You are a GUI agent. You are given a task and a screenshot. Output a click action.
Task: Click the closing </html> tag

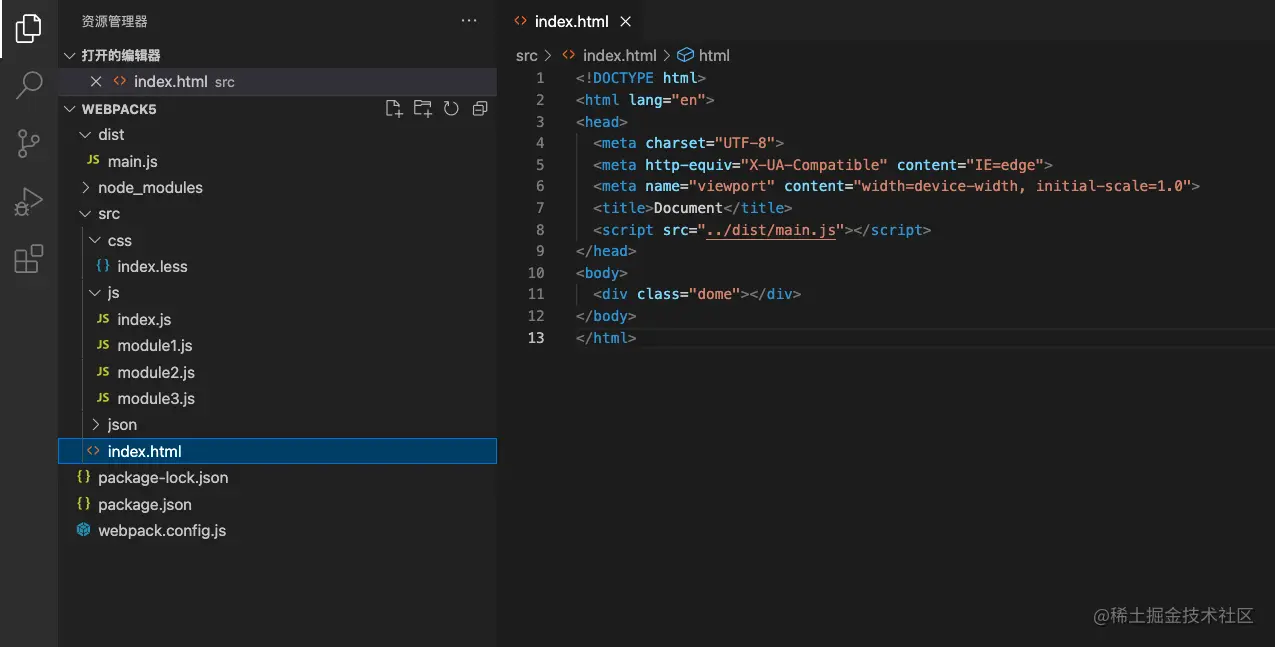606,338
